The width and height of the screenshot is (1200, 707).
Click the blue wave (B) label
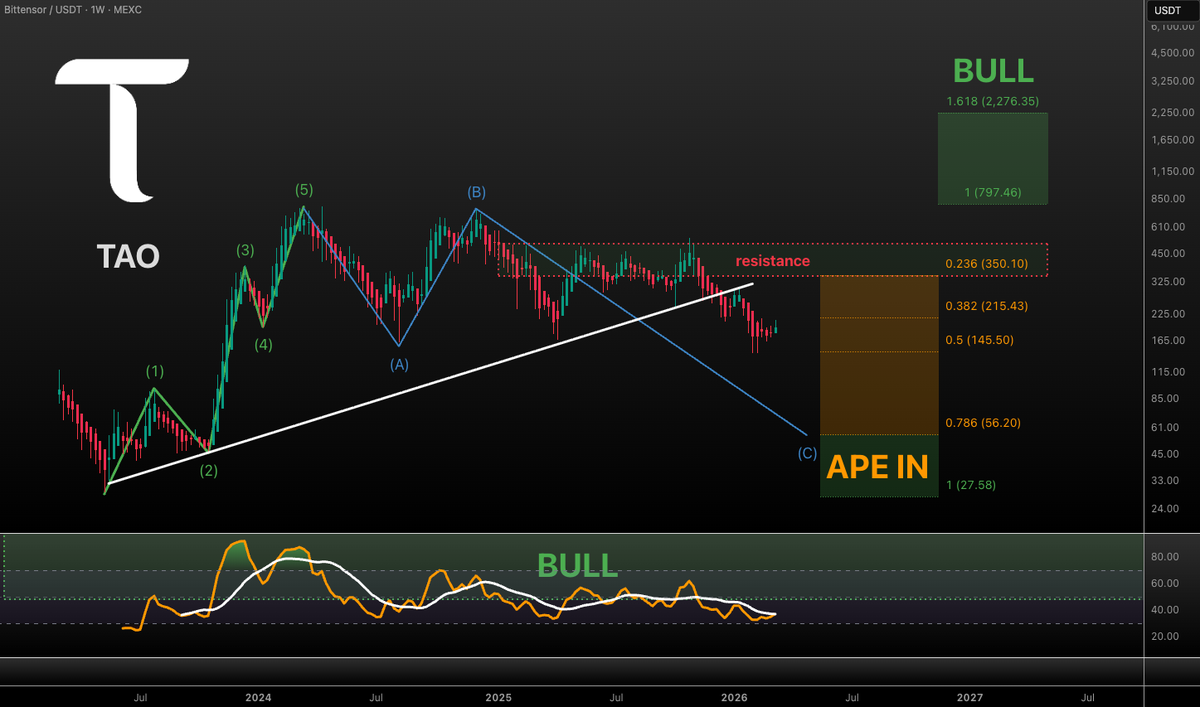point(477,191)
